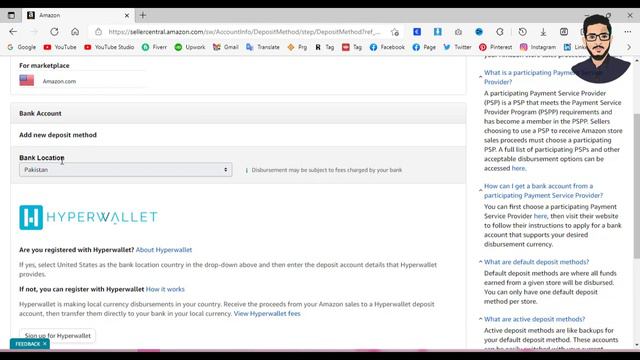The image size is (640, 360).
Task: Open the Google bookmark
Action: tap(22, 47)
